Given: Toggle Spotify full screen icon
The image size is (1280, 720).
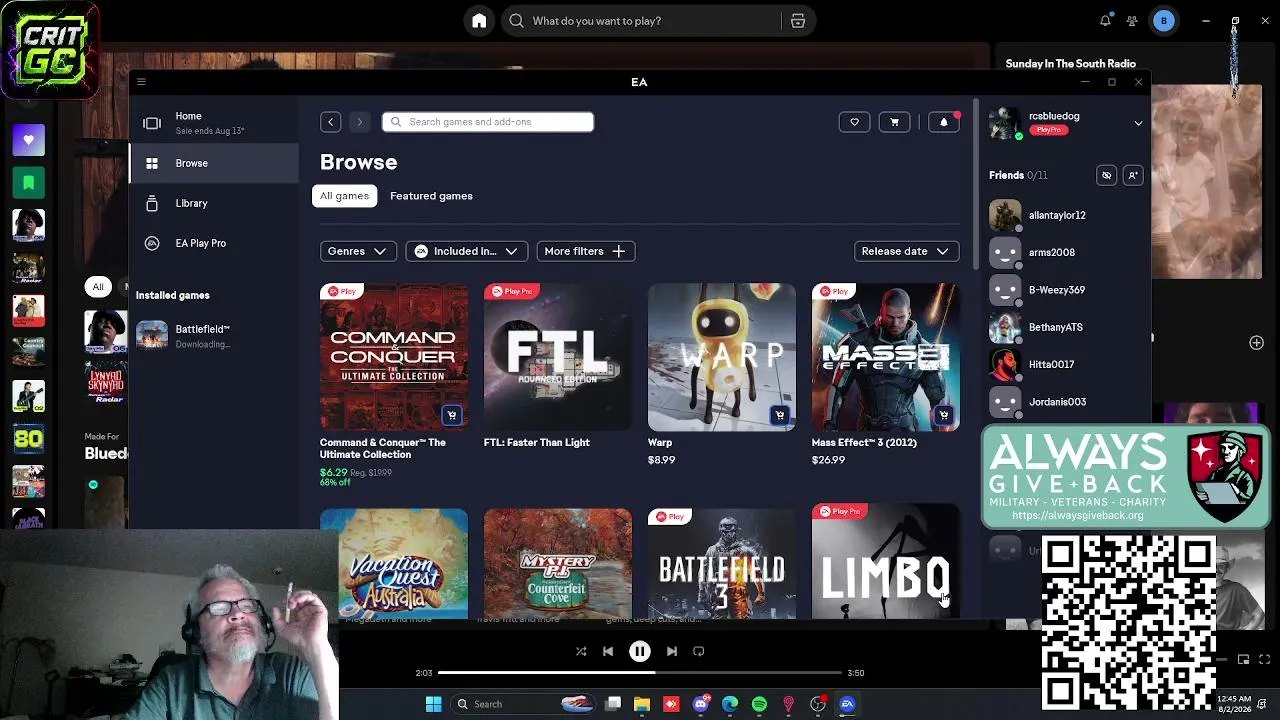Looking at the screenshot, I should 1264,659.
